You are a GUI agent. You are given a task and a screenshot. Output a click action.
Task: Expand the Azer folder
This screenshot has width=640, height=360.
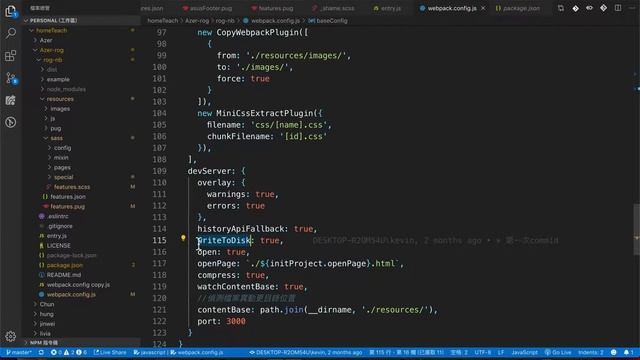click(x=45, y=40)
